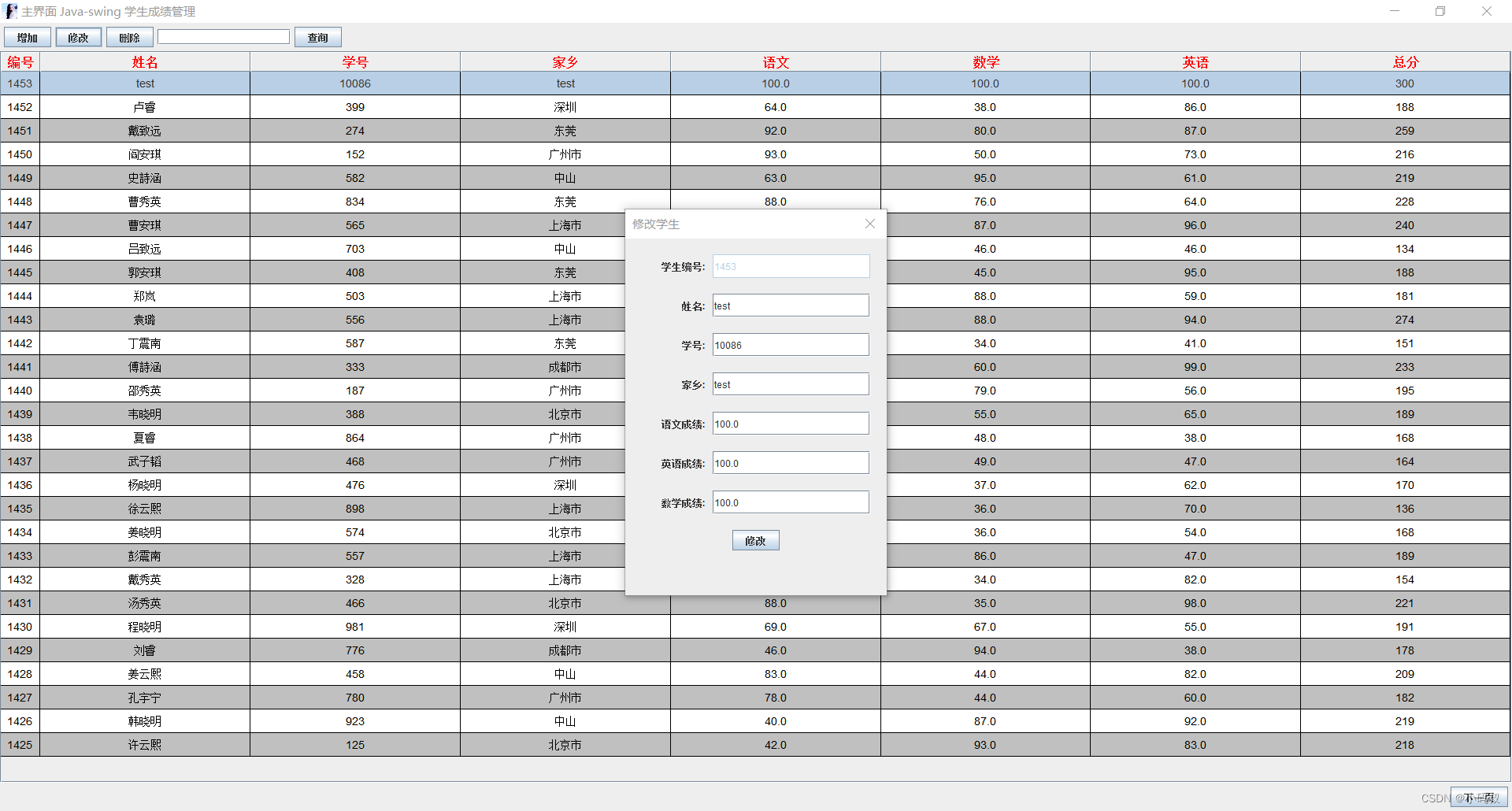Screen dimensions: 1512x811
Task: Click the 编号 column header
Action: point(20,61)
